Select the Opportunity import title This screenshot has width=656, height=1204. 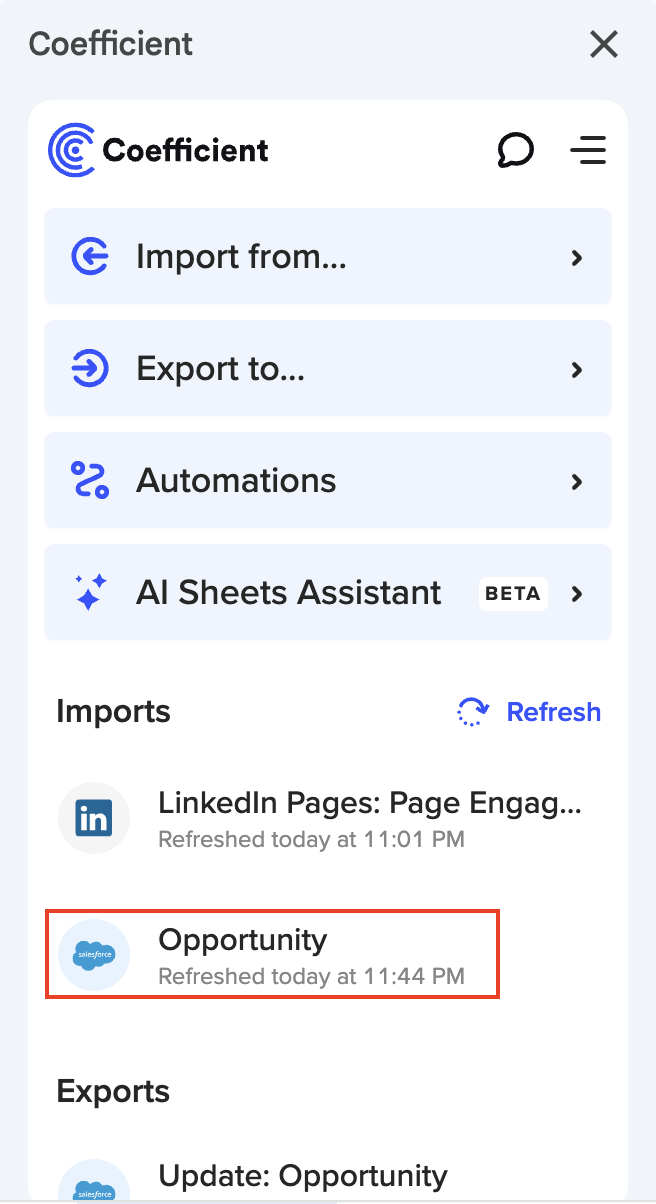pos(243,940)
